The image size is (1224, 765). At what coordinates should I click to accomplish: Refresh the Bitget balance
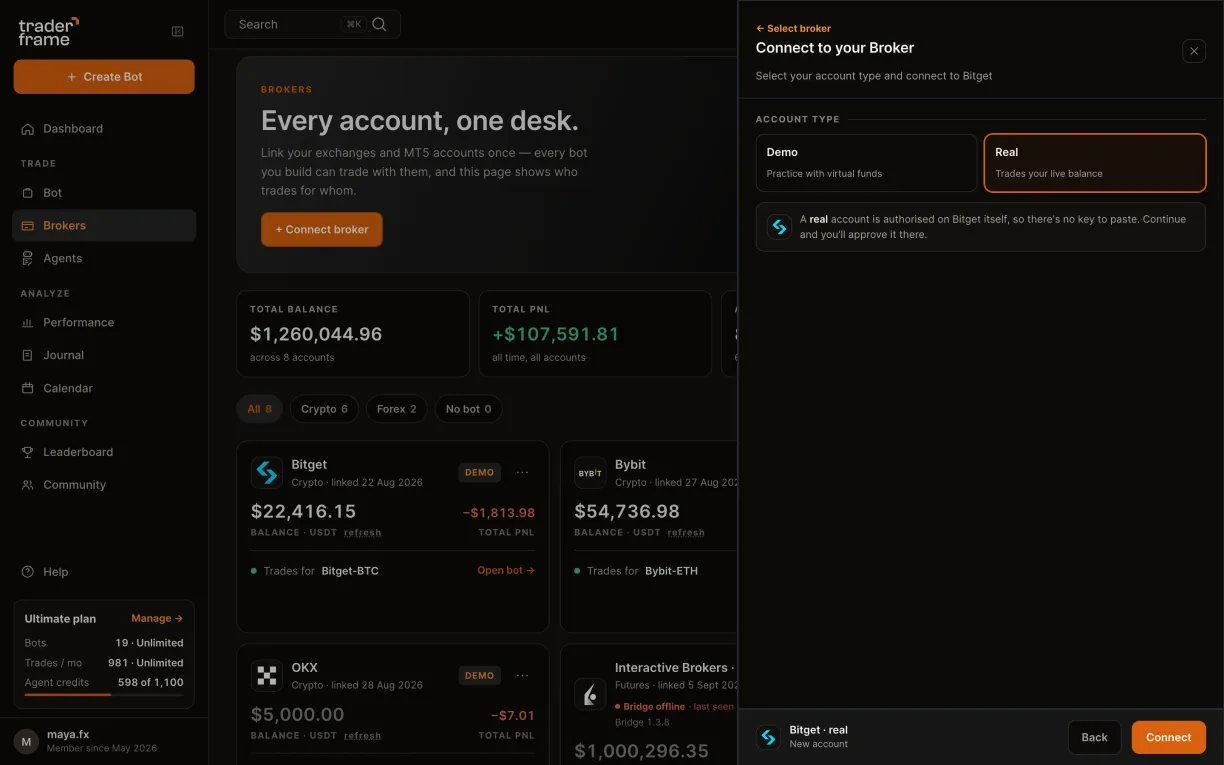363,533
